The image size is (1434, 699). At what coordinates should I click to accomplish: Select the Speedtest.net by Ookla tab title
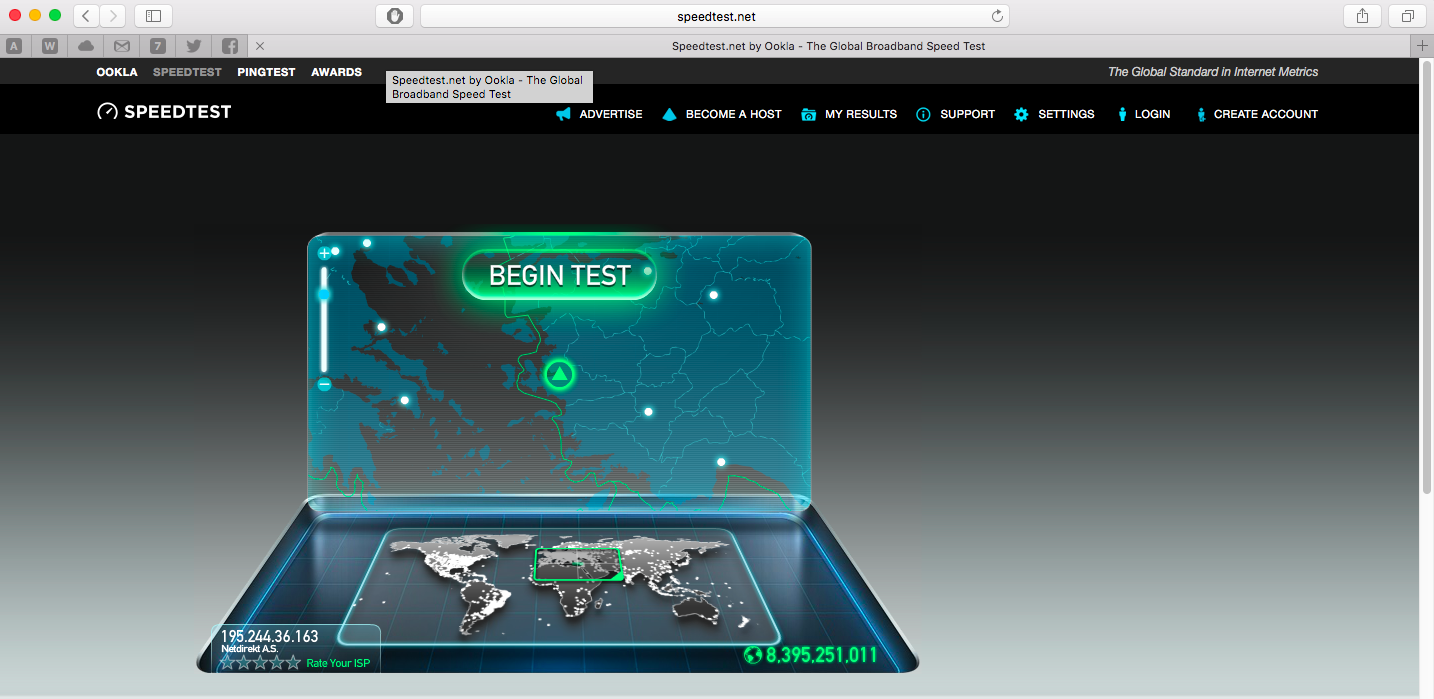(829, 46)
